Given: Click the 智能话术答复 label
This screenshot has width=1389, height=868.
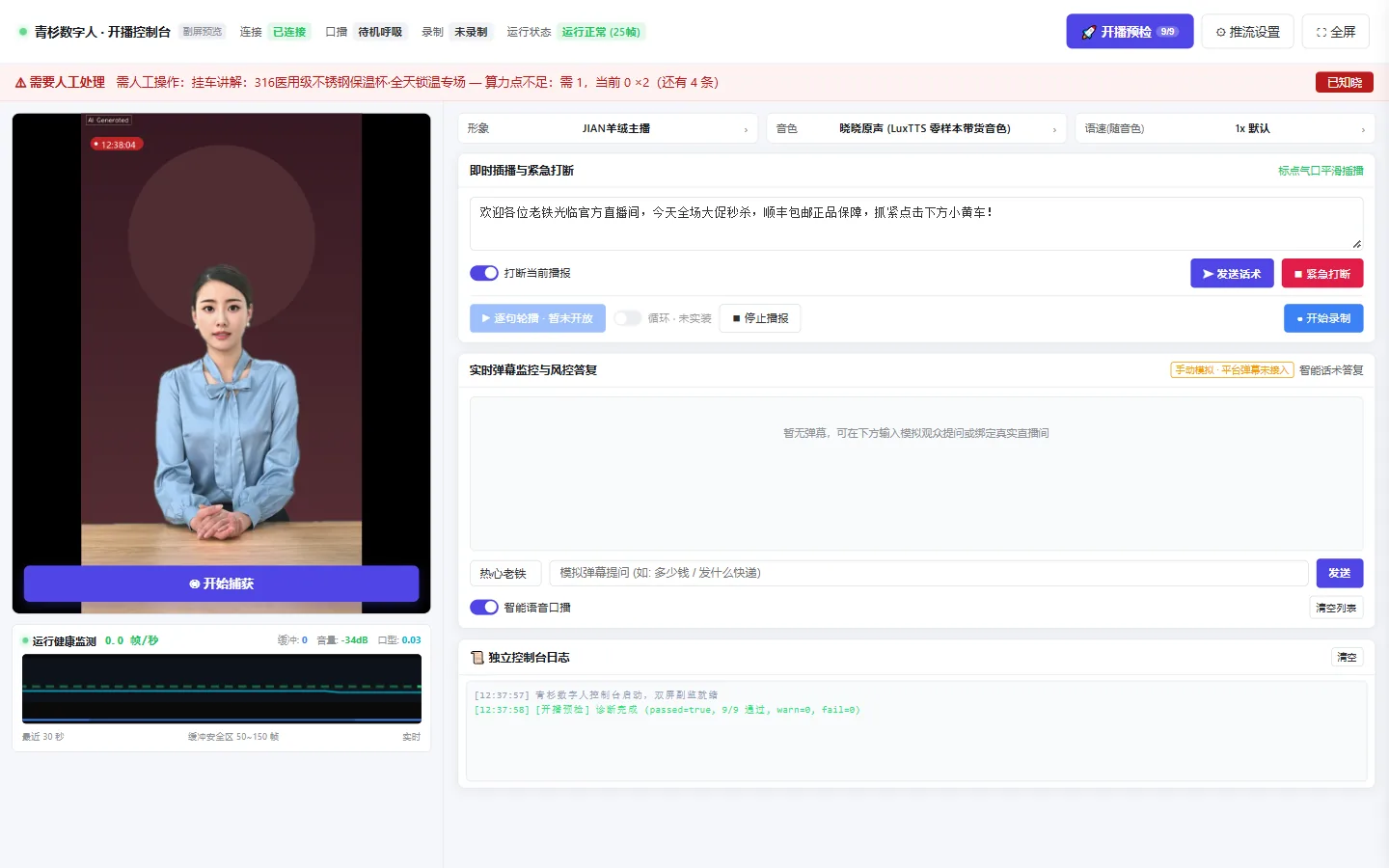Looking at the screenshot, I should [x=1331, y=370].
